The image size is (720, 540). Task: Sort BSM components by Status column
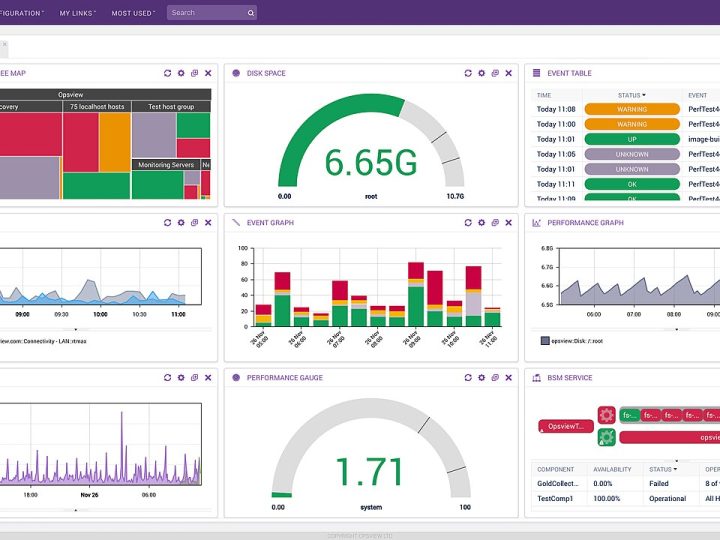tap(663, 469)
